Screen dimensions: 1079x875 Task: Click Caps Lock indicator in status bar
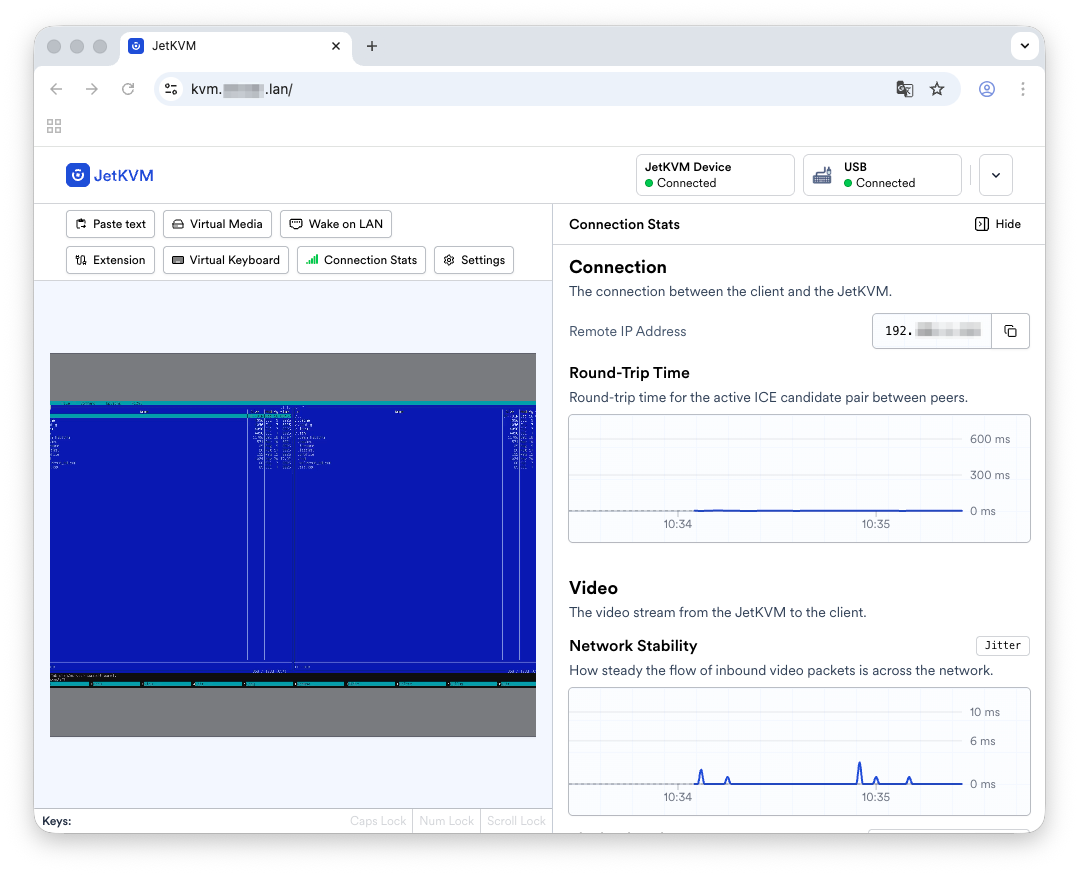tap(378, 821)
